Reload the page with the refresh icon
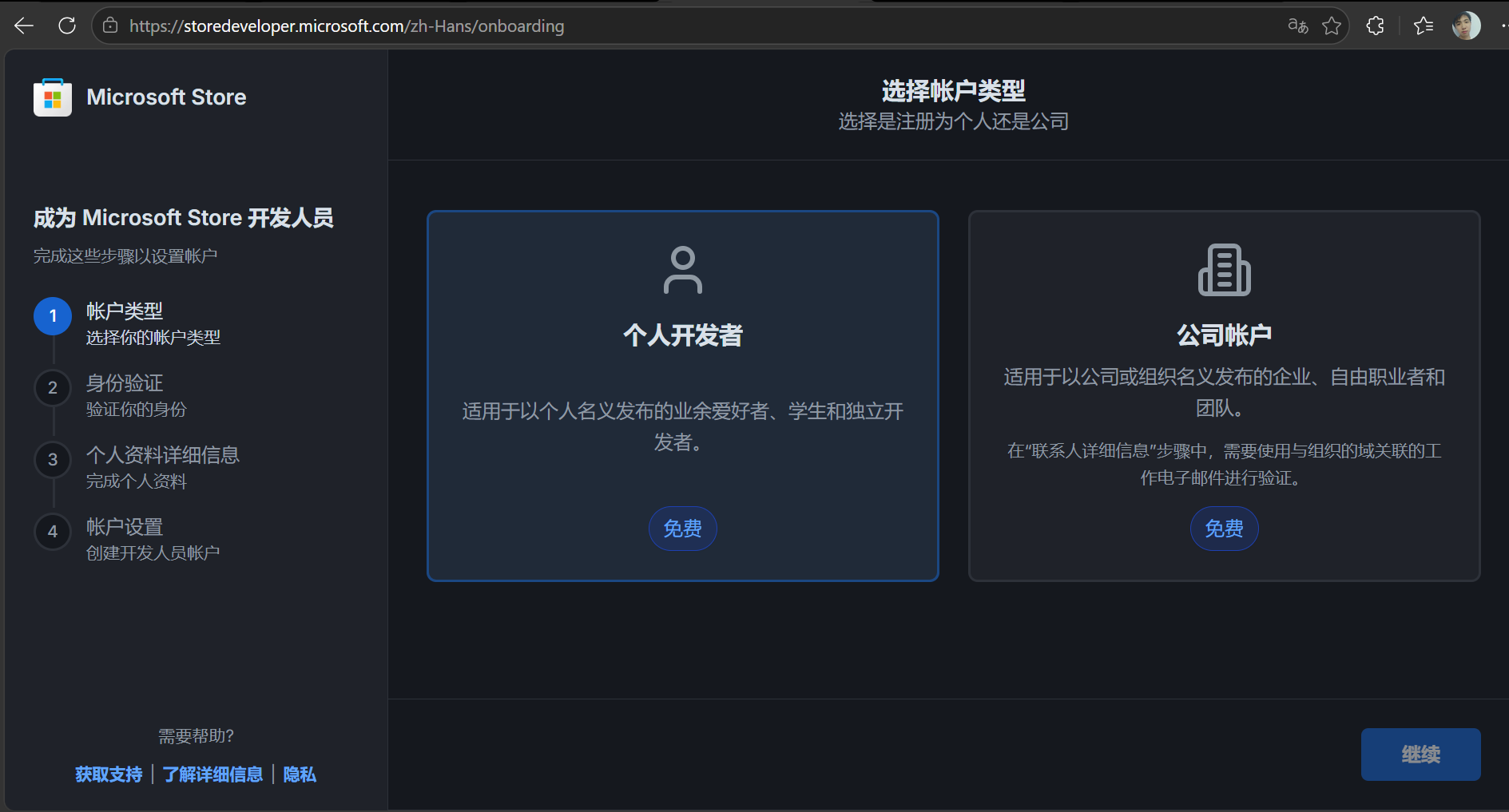This screenshot has height=812, width=1509. pyautogui.click(x=67, y=26)
